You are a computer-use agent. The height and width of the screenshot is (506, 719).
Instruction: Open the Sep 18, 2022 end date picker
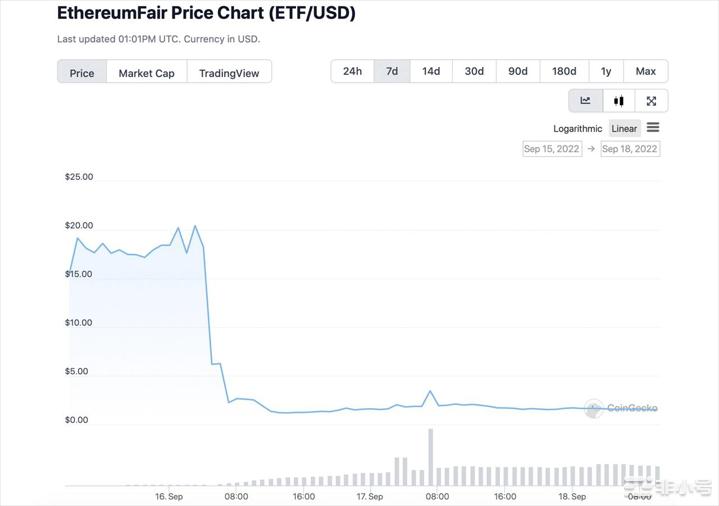coord(630,149)
